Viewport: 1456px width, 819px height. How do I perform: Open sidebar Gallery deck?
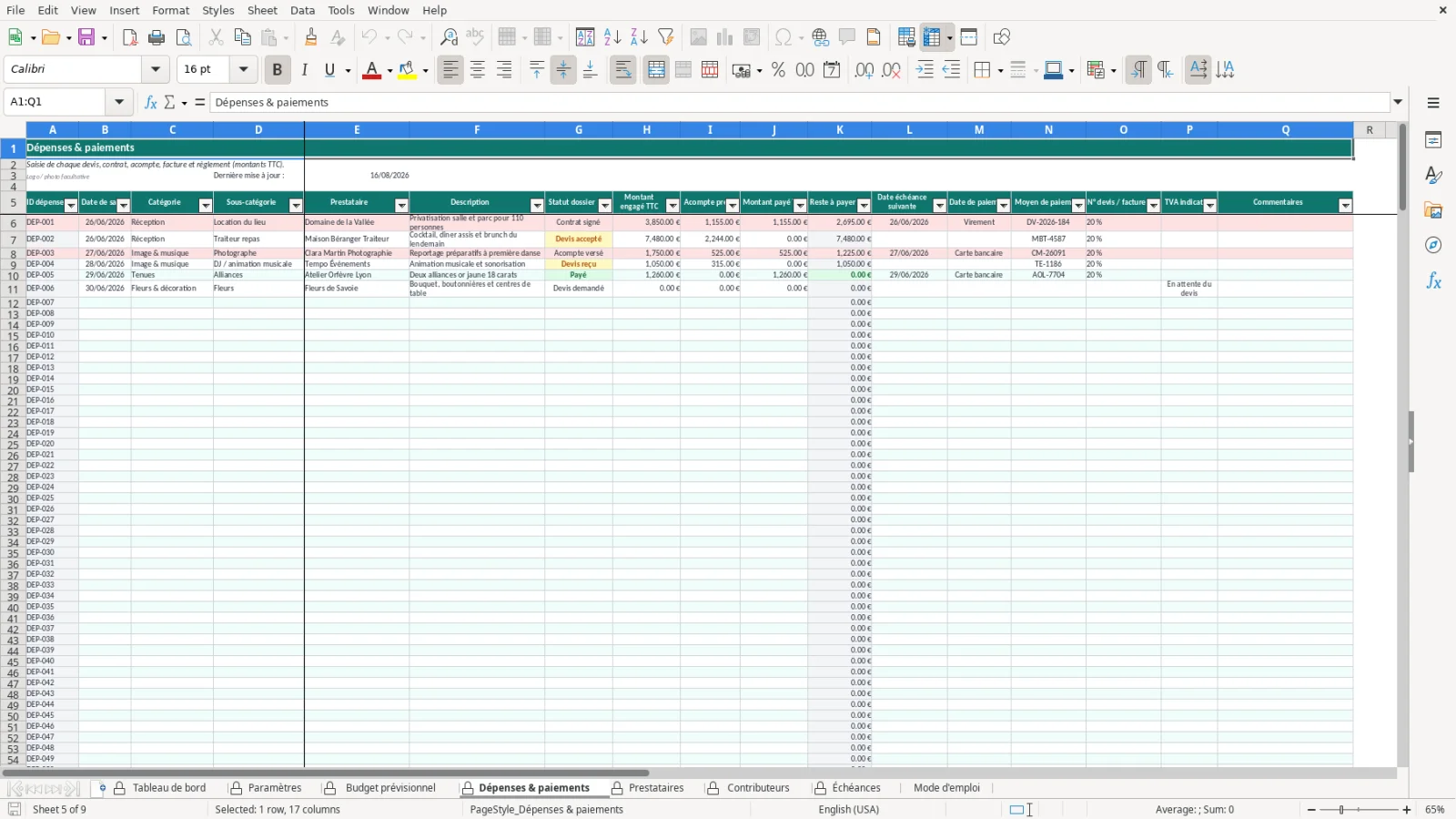(x=1433, y=210)
